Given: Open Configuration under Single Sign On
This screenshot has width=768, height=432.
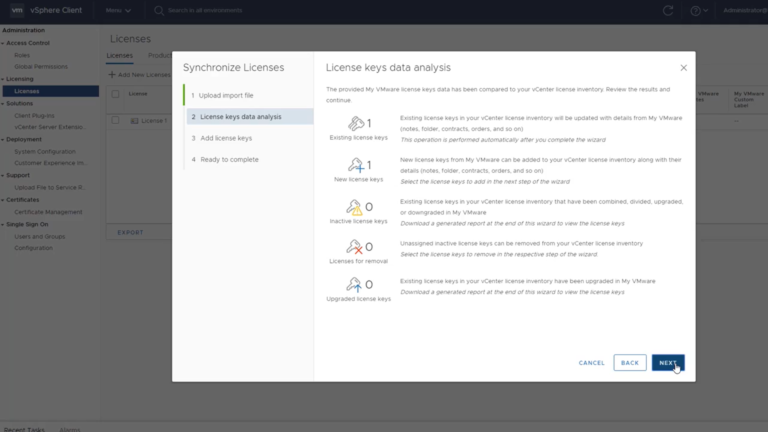Looking at the screenshot, I should [33, 248].
